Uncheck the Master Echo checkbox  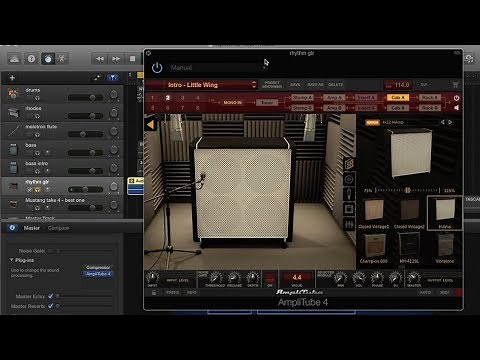[50, 296]
